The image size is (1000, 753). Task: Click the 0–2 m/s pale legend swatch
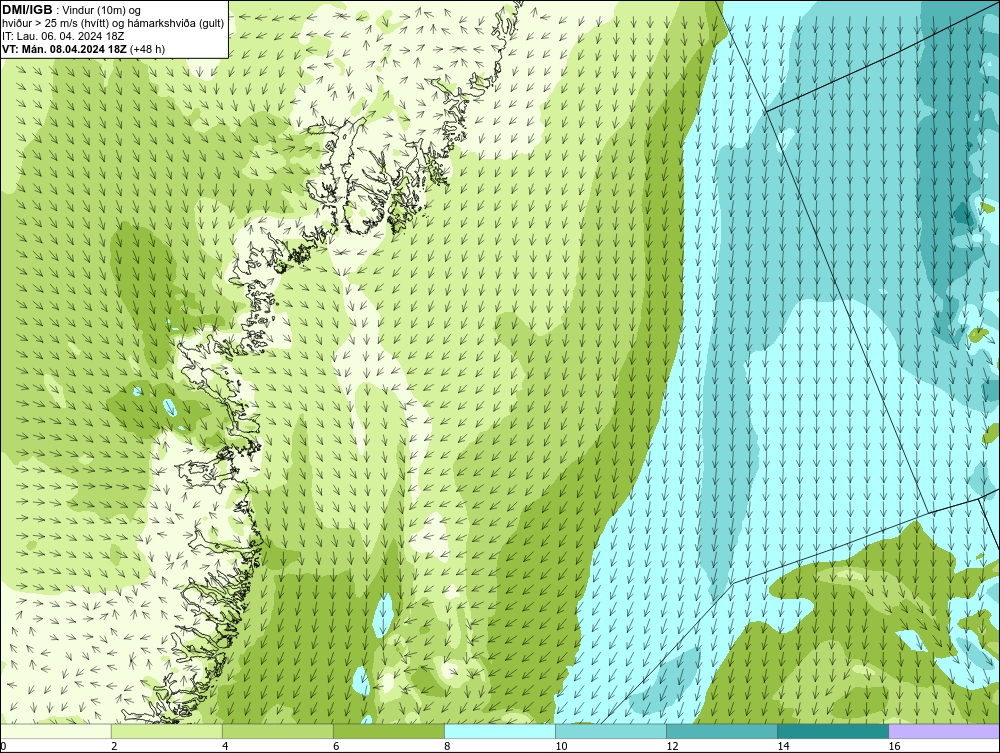tap(56, 731)
